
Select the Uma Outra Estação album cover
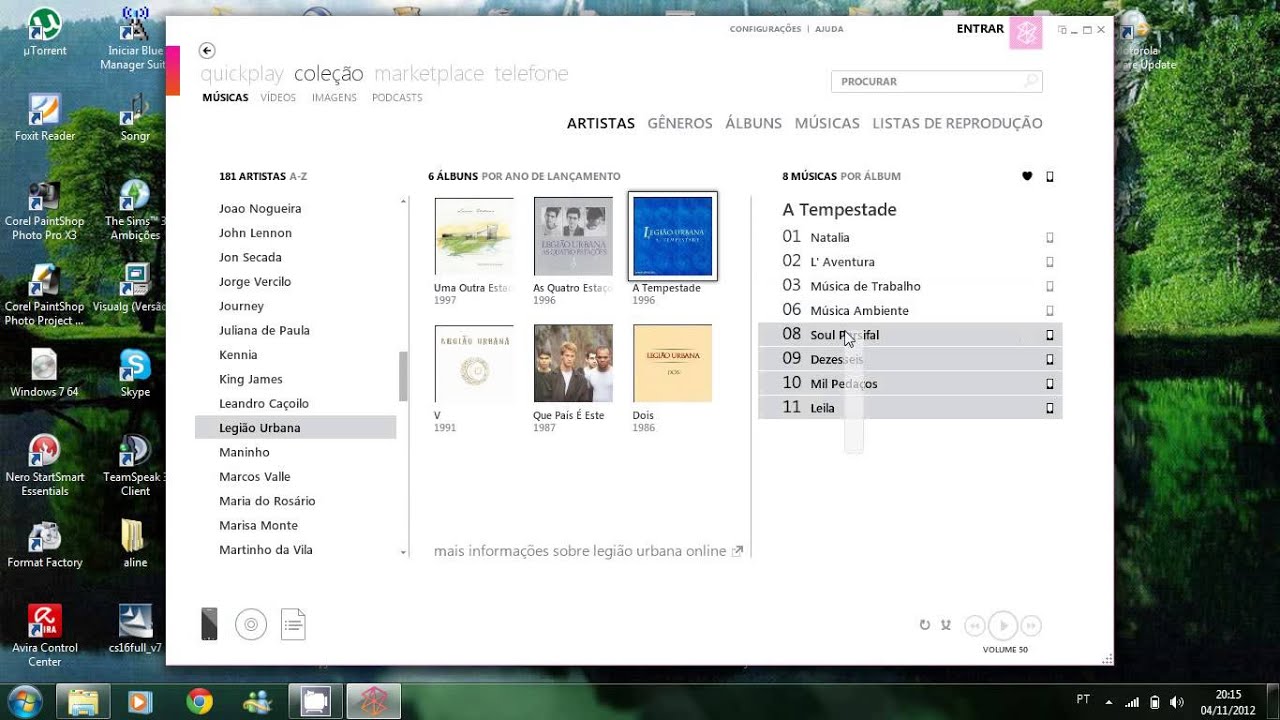point(474,236)
